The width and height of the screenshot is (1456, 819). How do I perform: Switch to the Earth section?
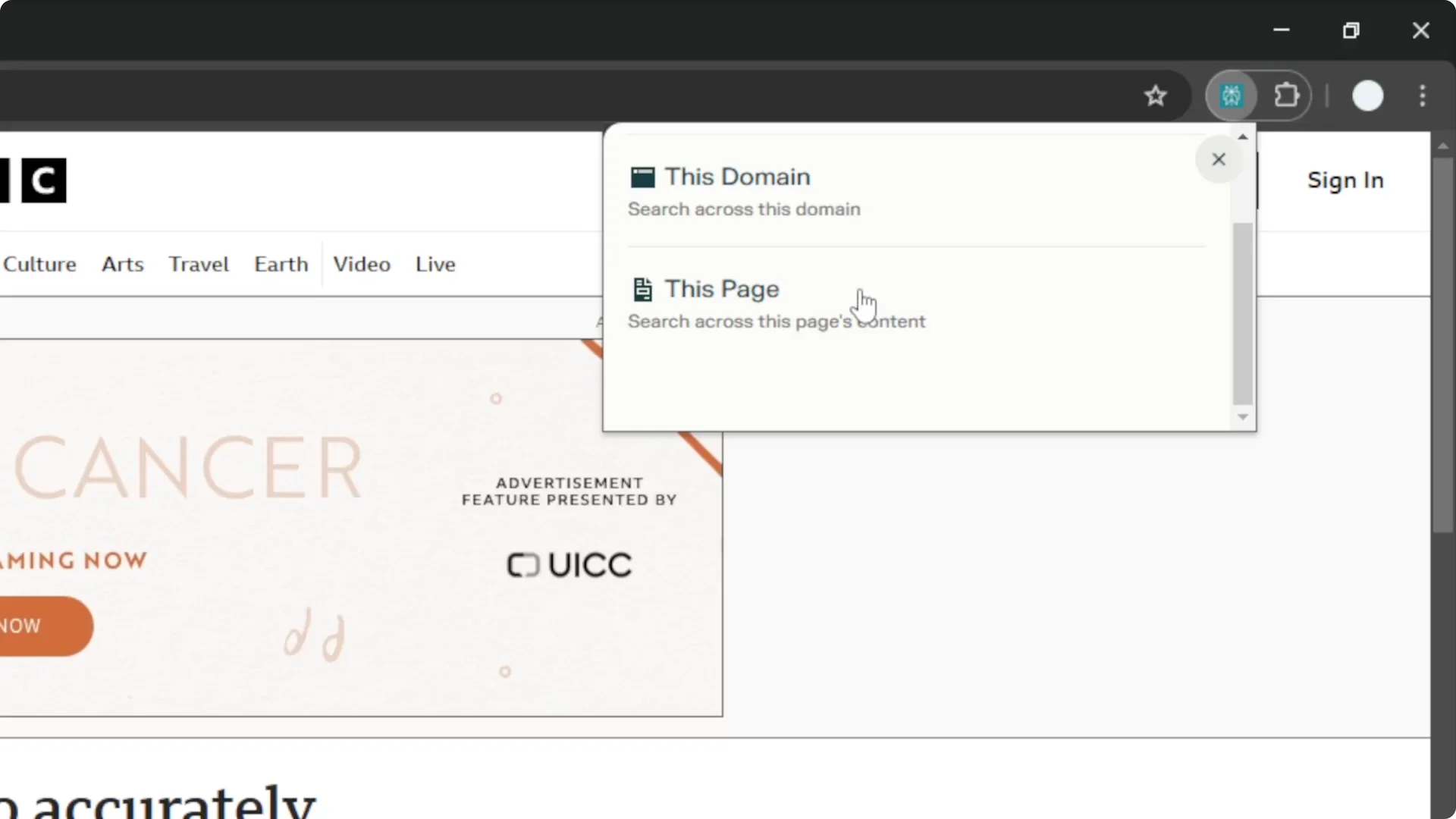click(281, 264)
